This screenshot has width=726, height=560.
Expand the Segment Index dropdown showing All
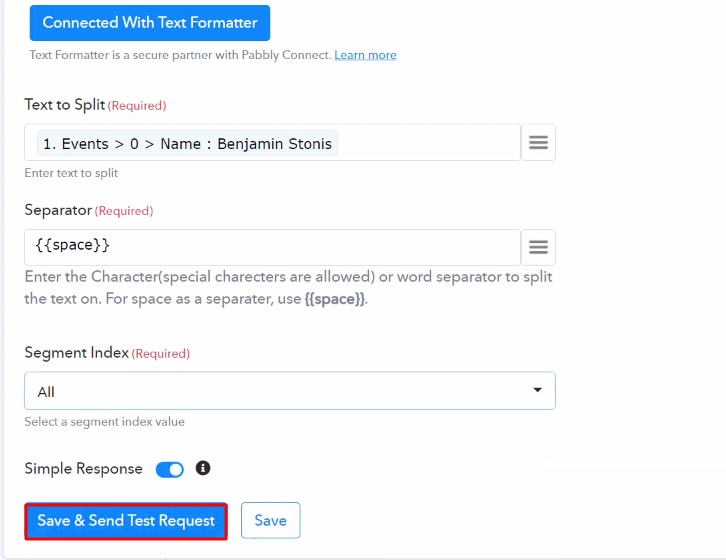[x=290, y=391]
